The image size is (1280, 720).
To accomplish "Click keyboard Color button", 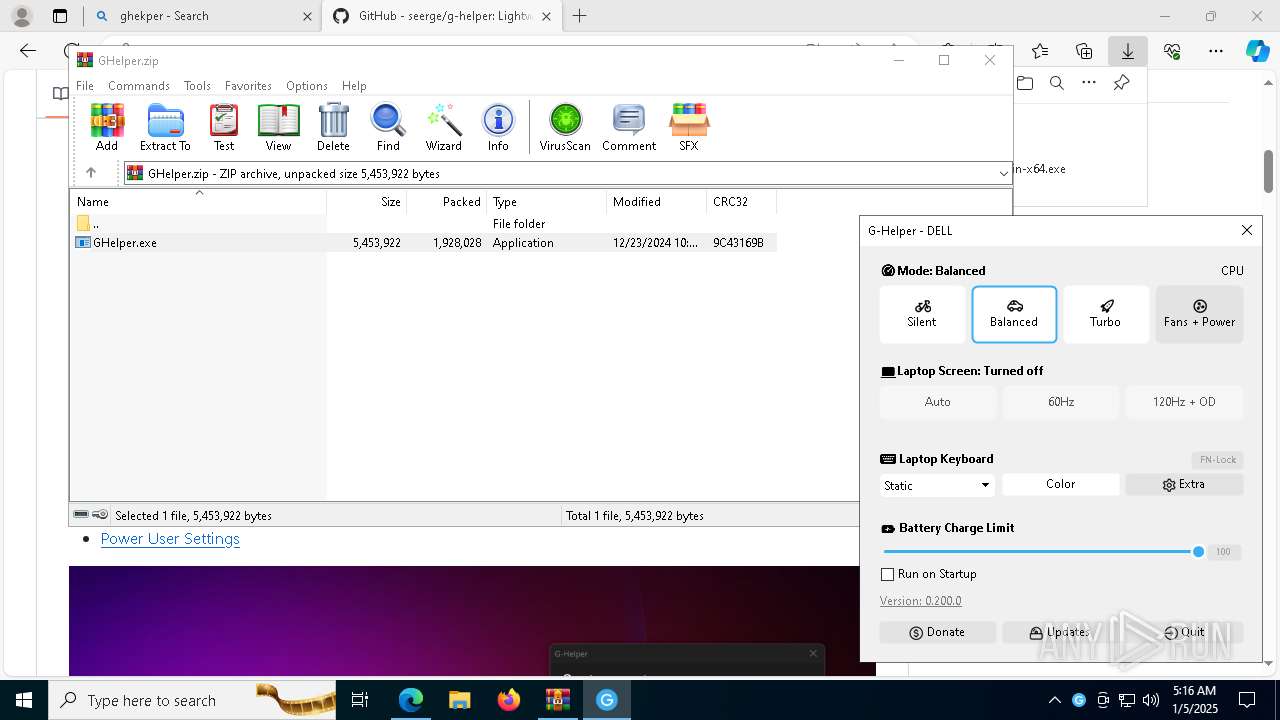I will pyautogui.click(x=1061, y=484).
